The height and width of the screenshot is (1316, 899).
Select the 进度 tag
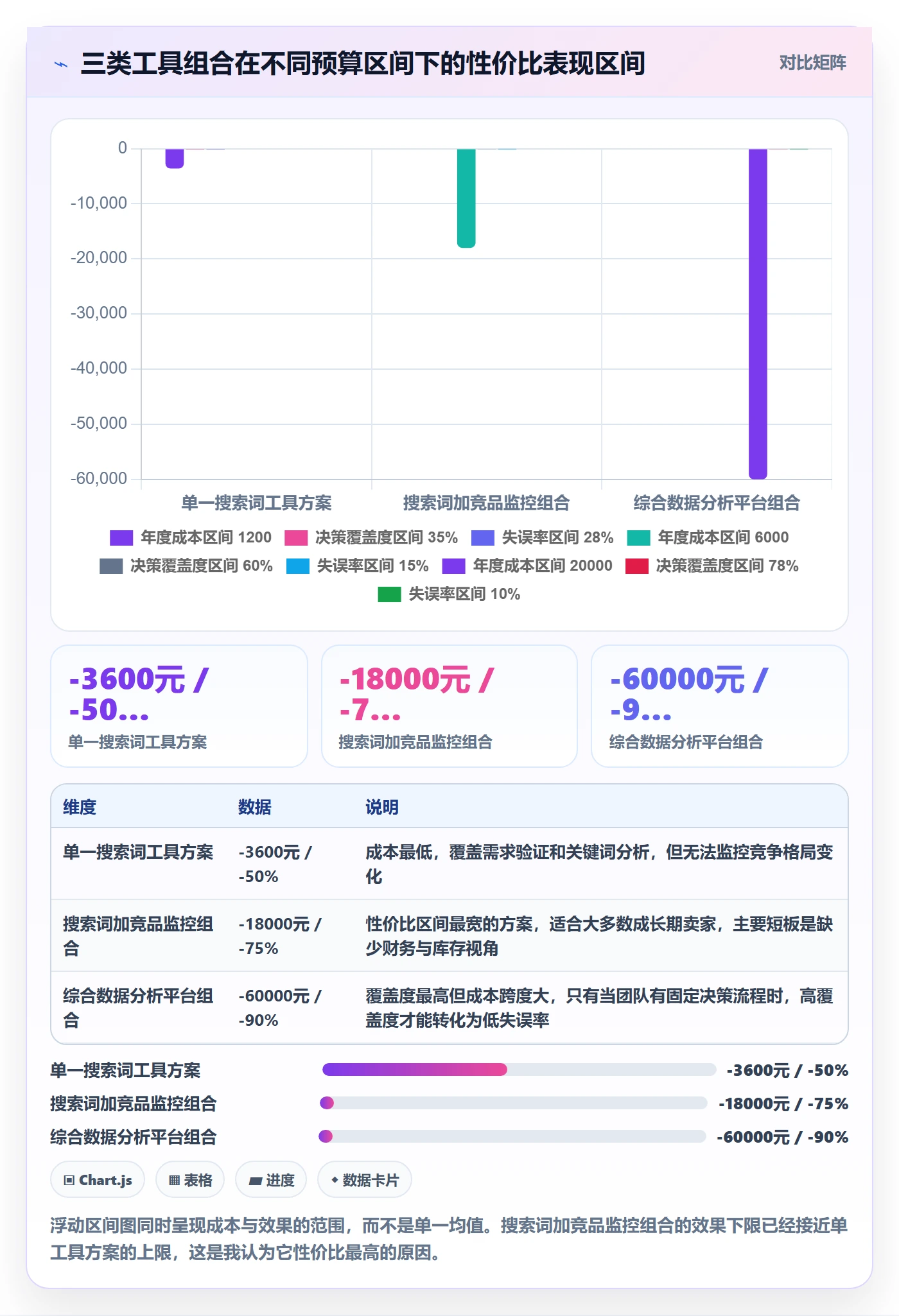(x=271, y=1180)
